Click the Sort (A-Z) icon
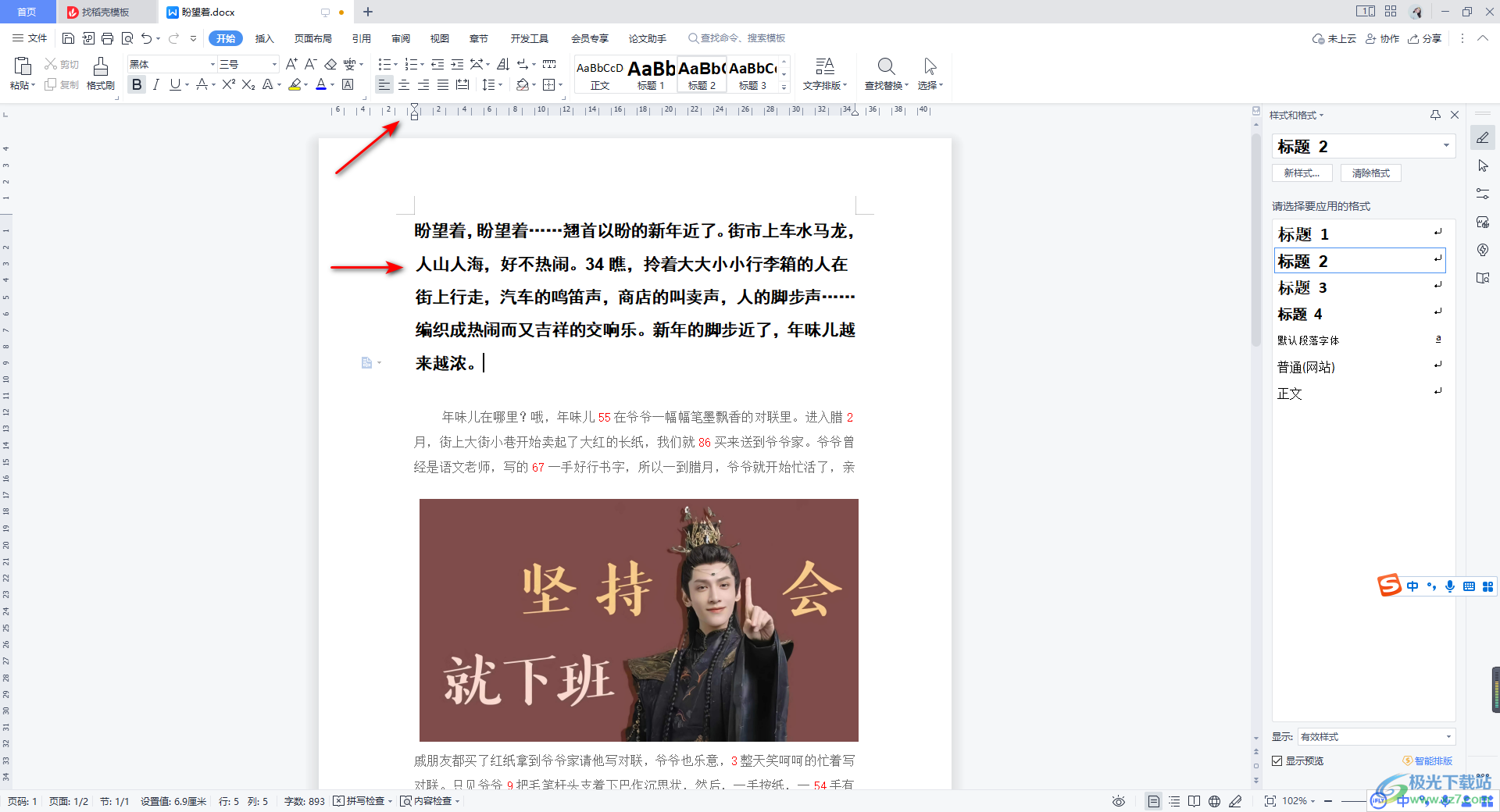 click(x=503, y=64)
